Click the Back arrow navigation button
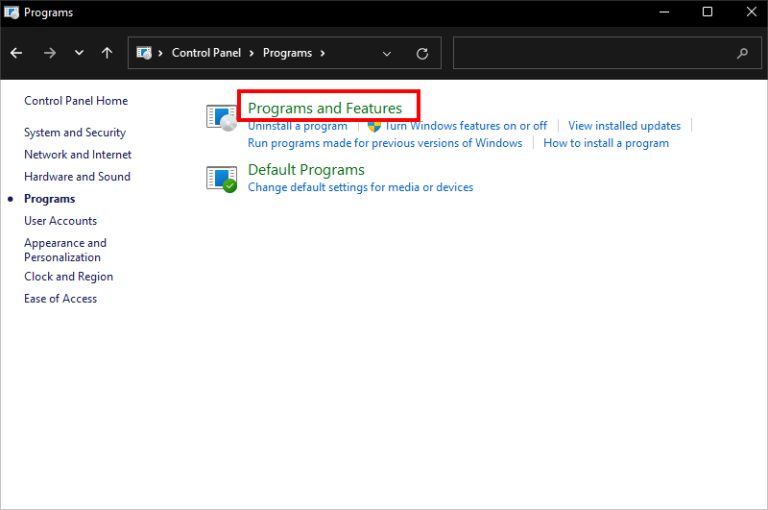Viewport: 768px width, 510px height. click(17, 53)
